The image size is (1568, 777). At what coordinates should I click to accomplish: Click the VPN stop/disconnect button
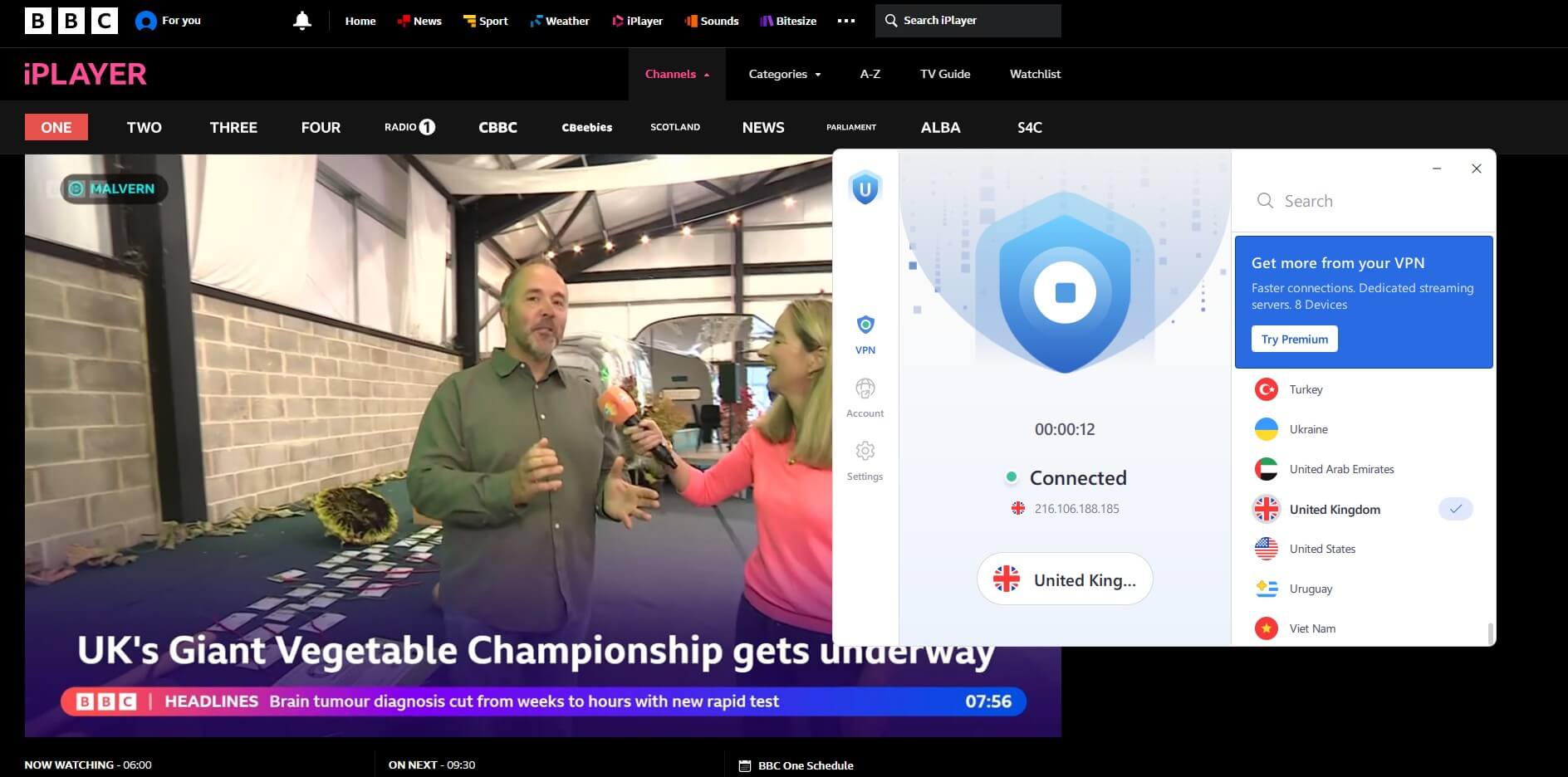(x=1065, y=292)
